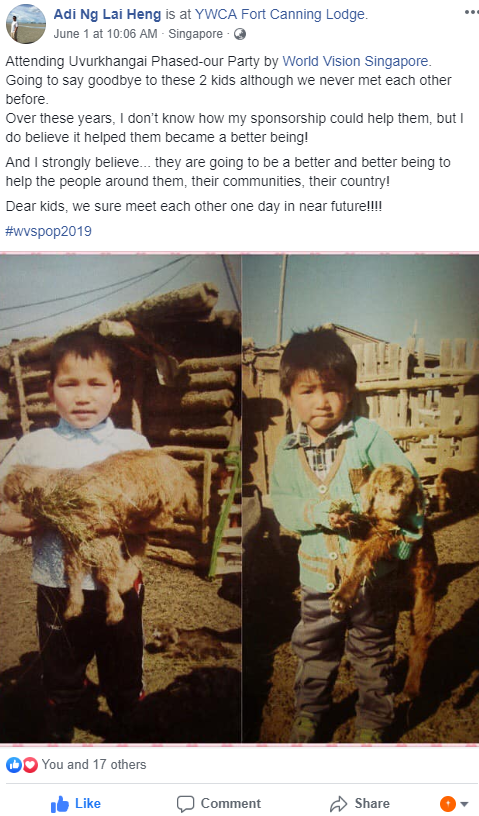The width and height of the screenshot is (479, 816).
Task: Open right photo of boy in green cardigan
Action: tap(361, 499)
